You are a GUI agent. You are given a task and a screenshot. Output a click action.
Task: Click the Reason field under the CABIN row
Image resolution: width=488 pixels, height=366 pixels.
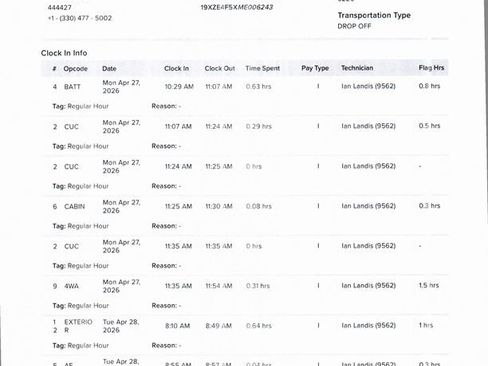(x=166, y=226)
